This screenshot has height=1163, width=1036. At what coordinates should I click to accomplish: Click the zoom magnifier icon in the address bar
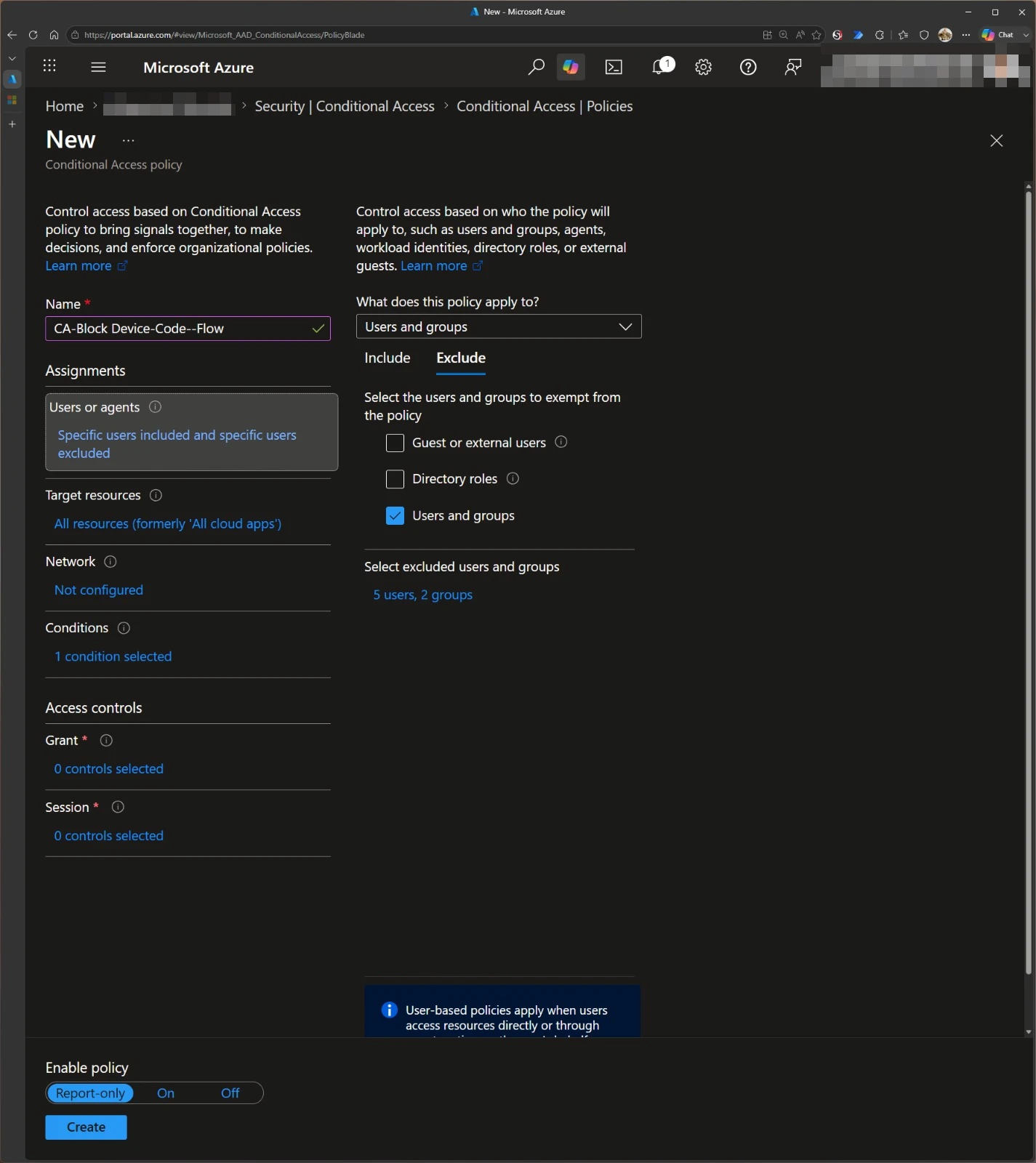click(783, 35)
